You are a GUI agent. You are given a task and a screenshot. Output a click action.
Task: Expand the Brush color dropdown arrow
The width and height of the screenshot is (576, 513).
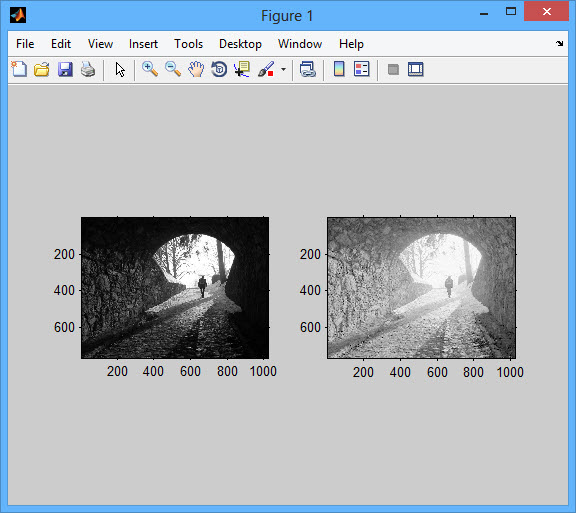(x=283, y=69)
